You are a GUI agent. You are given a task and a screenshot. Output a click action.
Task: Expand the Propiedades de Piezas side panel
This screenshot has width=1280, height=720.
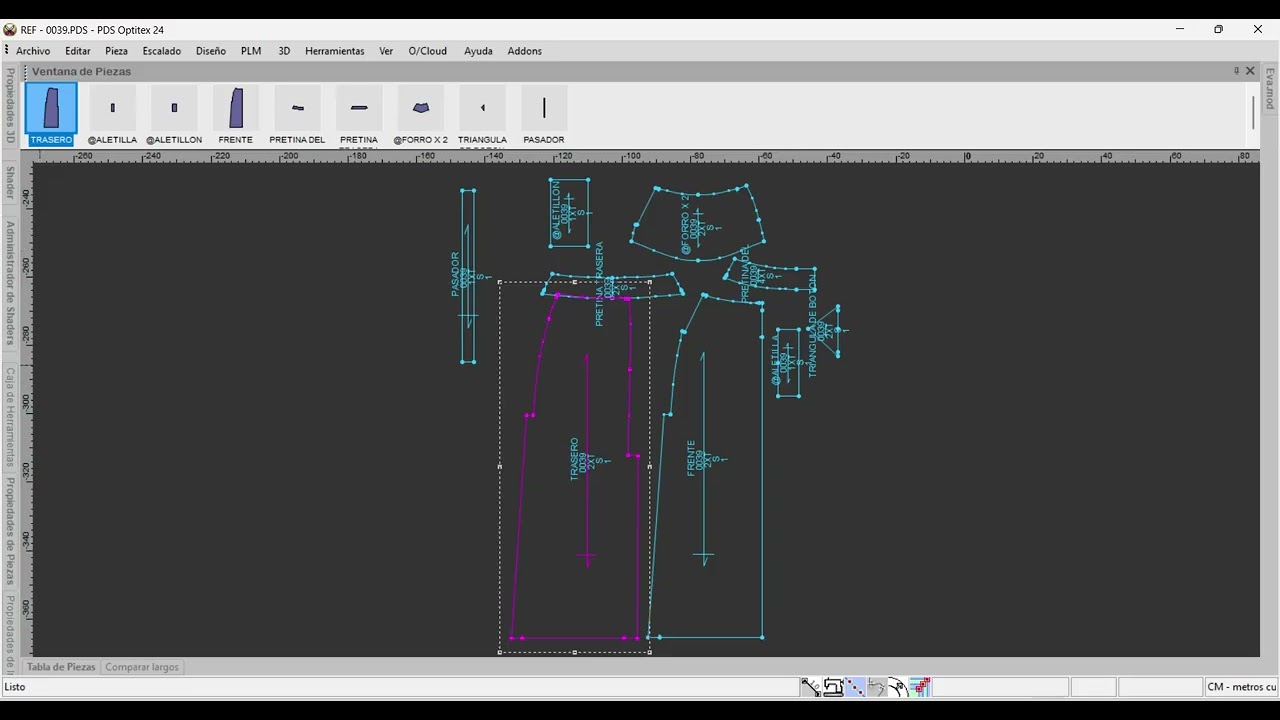pos(10,531)
